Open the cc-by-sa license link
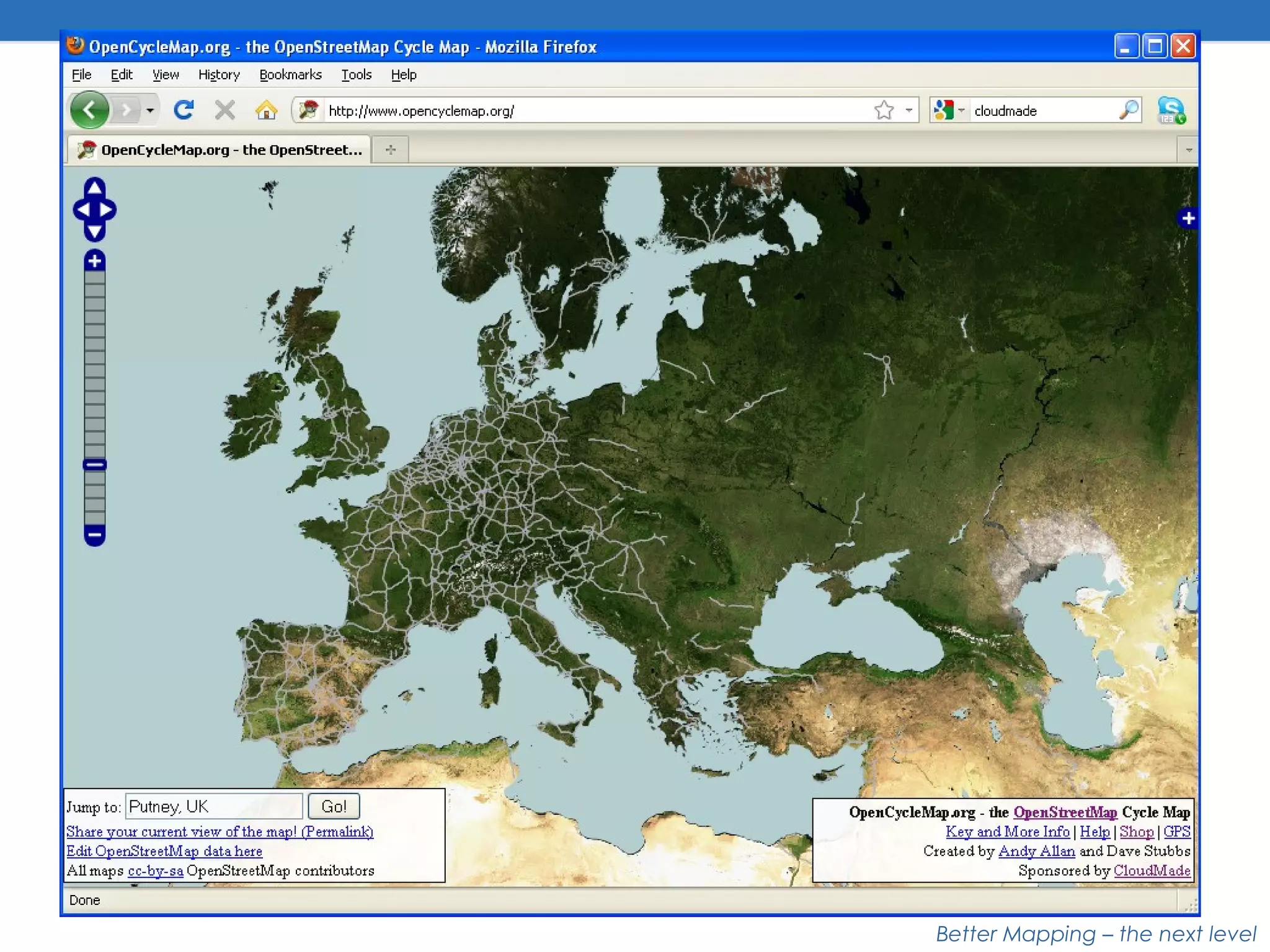Image resolution: width=1270 pixels, height=952 pixels. click(x=156, y=871)
